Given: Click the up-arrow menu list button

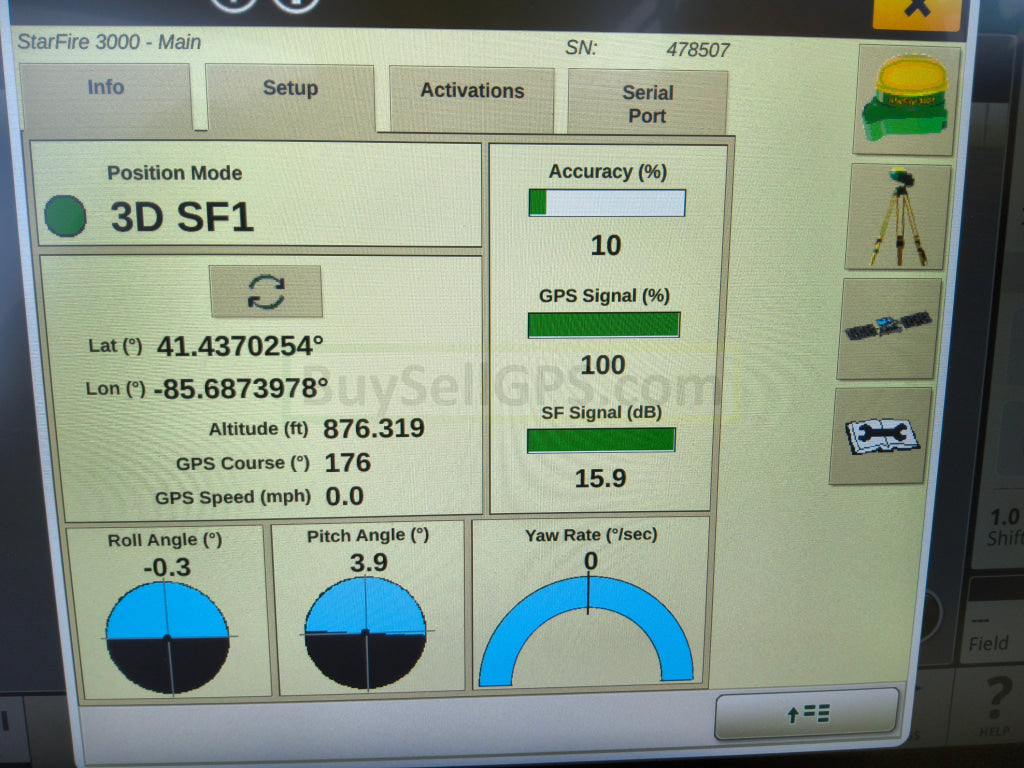Looking at the screenshot, I should (807, 713).
